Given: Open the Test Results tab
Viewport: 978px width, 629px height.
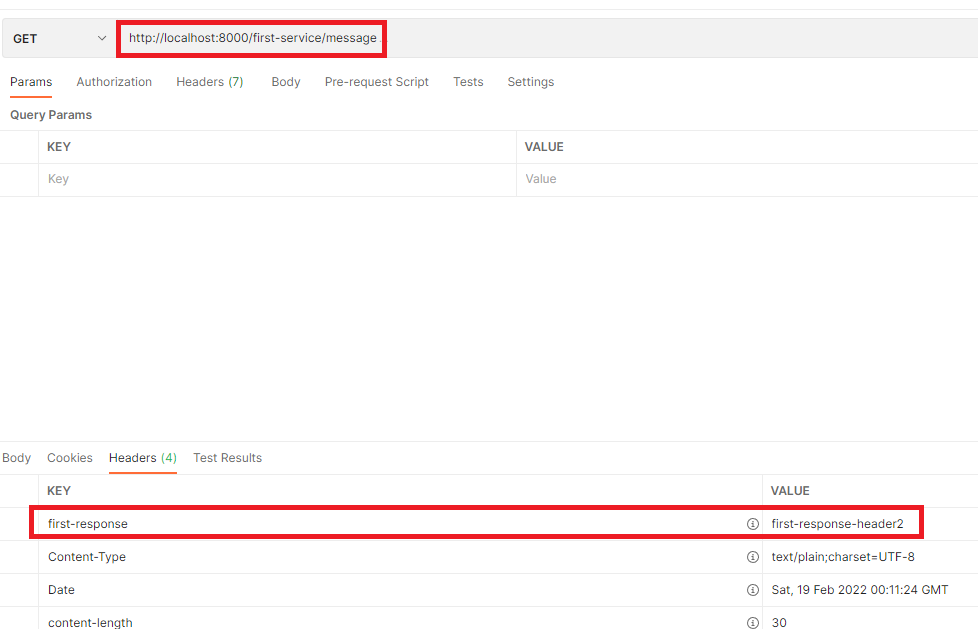Looking at the screenshot, I should (228, 458).
